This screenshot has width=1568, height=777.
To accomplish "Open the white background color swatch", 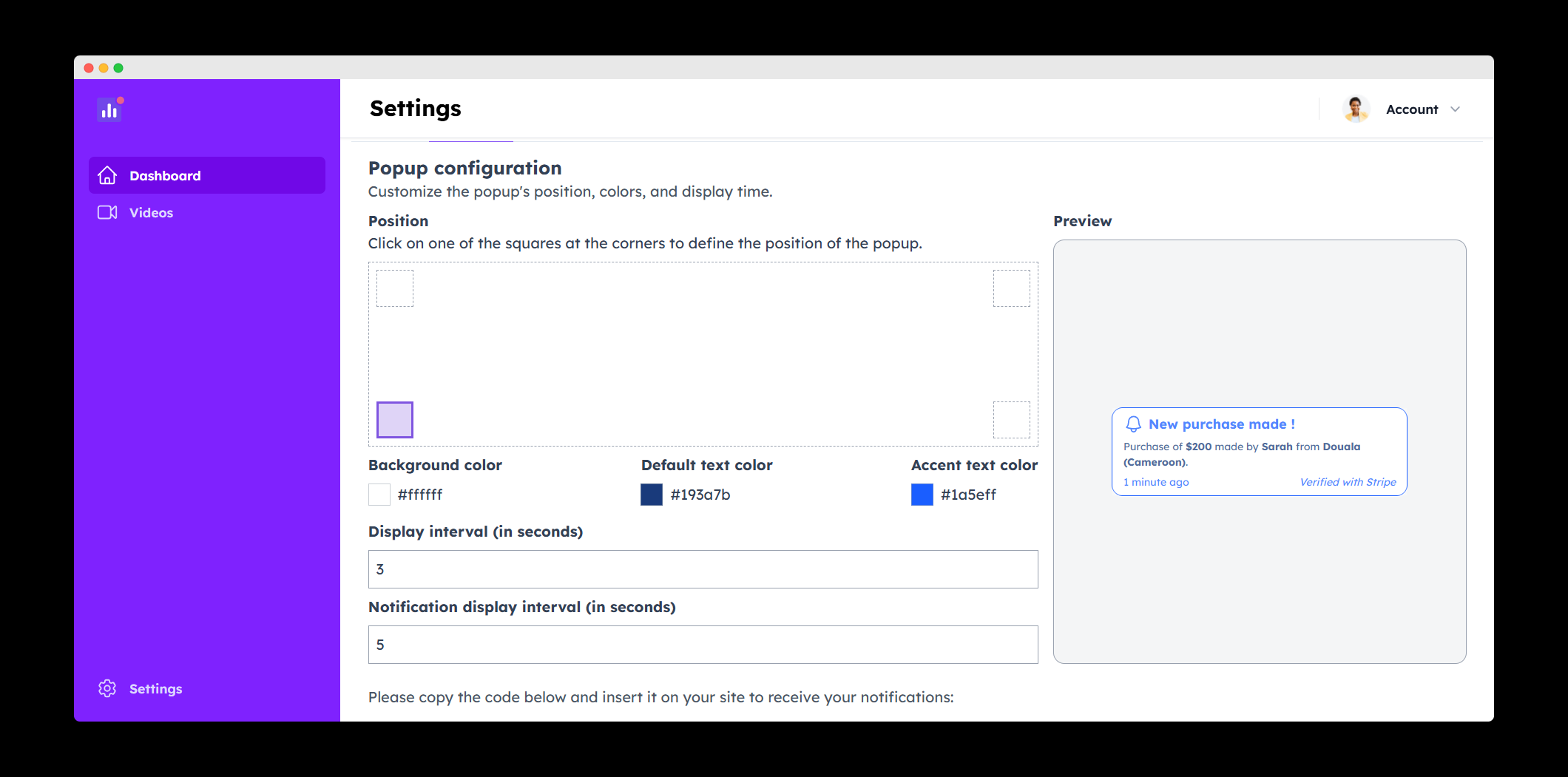I will click(x=379, y=495).
